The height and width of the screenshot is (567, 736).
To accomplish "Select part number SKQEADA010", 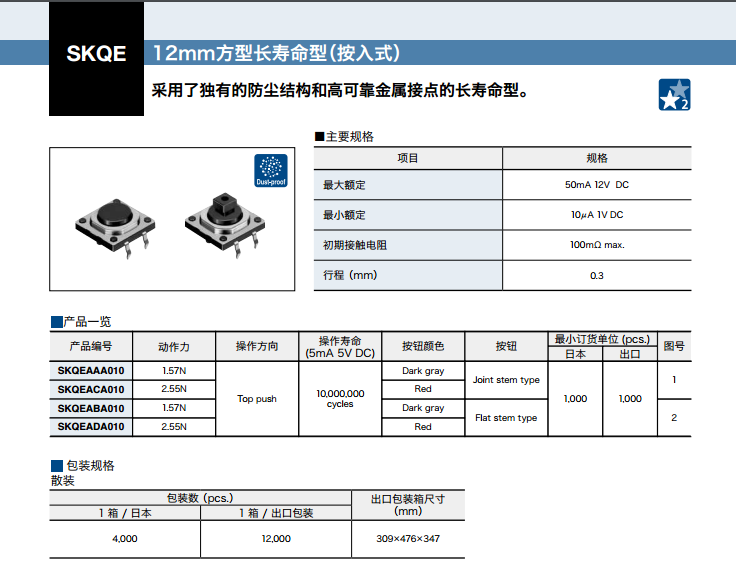I will pyautogui.click(x=91, y=427).
